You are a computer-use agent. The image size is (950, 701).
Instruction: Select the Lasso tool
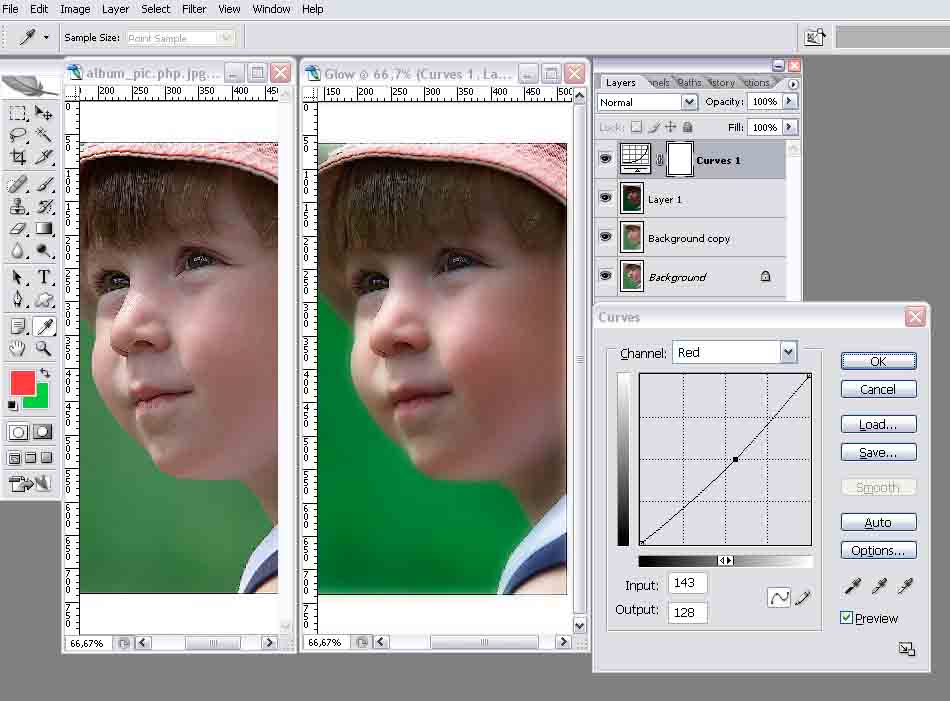pos(18,135)
